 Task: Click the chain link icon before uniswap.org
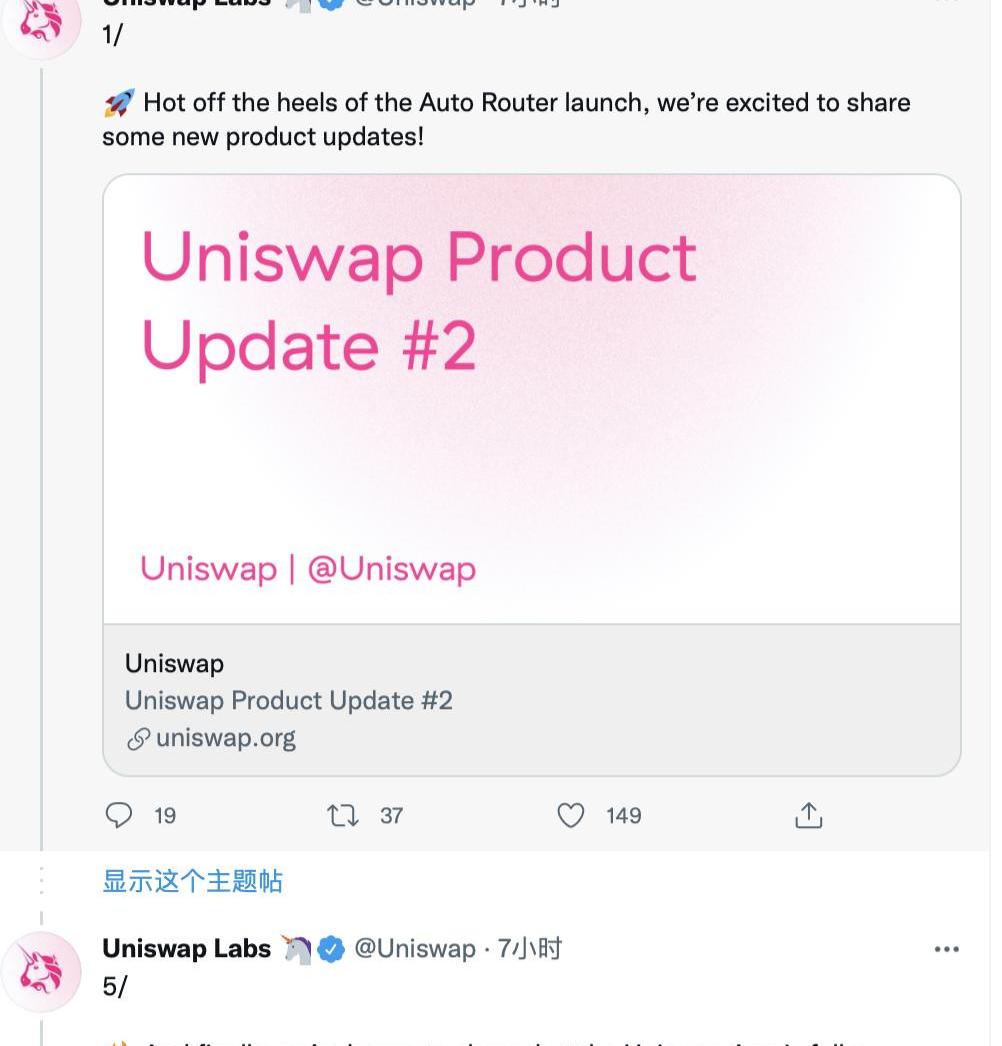pos(138,739)
